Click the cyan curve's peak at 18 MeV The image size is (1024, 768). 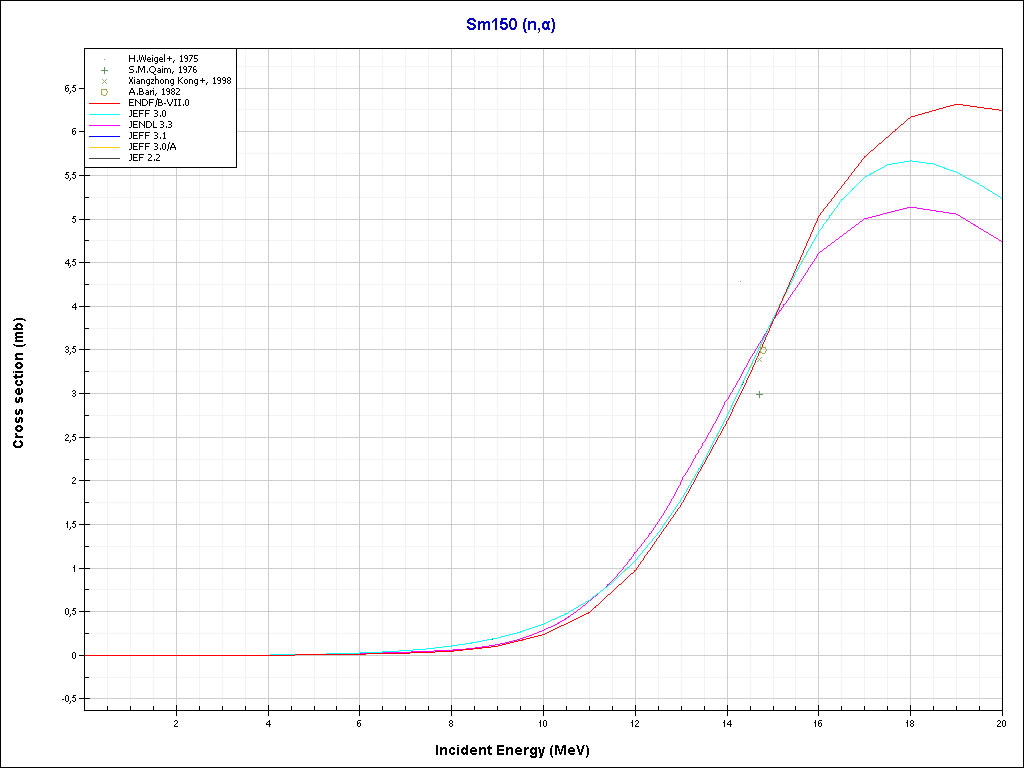coord(910,161)
